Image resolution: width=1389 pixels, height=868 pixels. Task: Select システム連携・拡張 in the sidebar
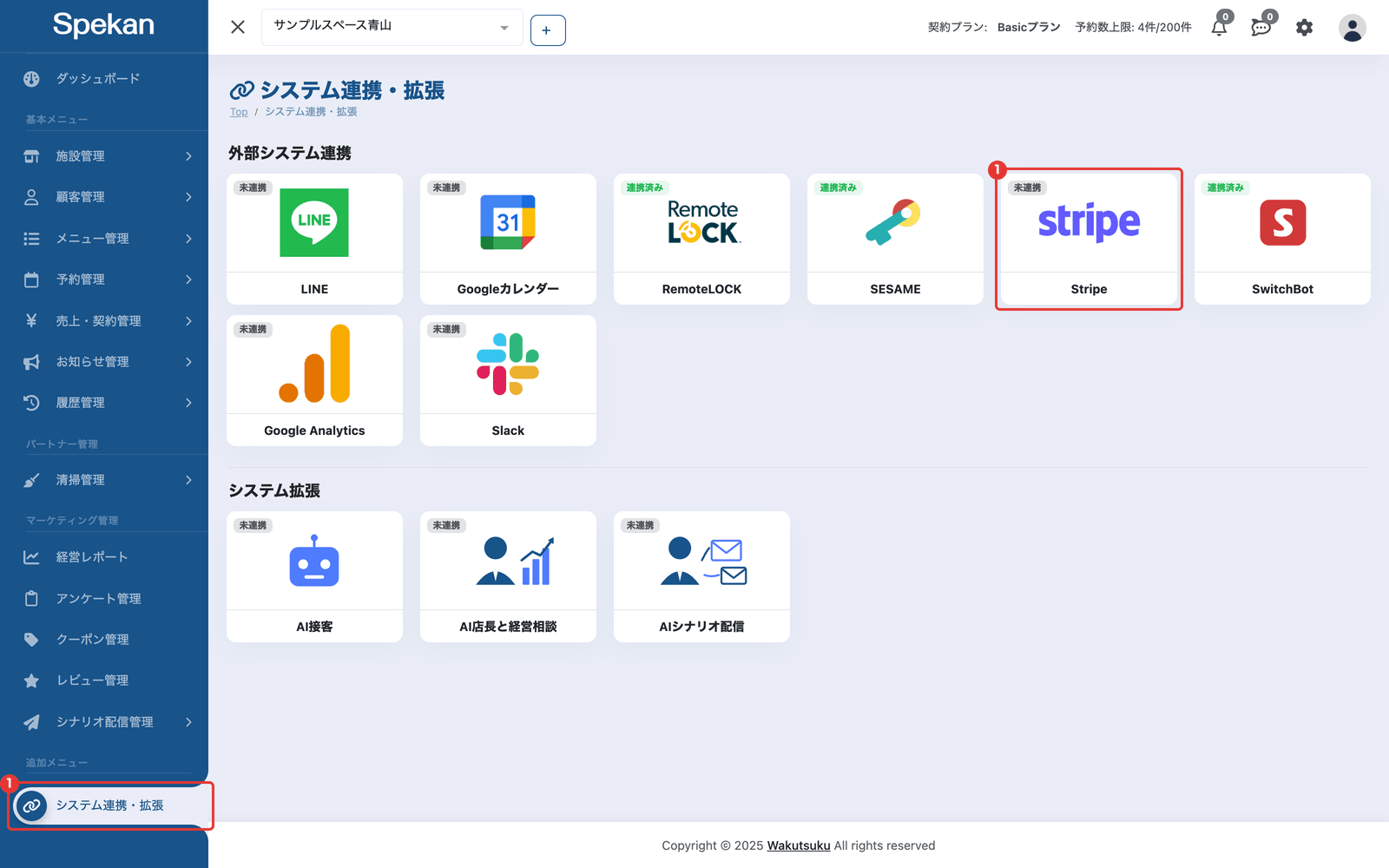point(110,806)
